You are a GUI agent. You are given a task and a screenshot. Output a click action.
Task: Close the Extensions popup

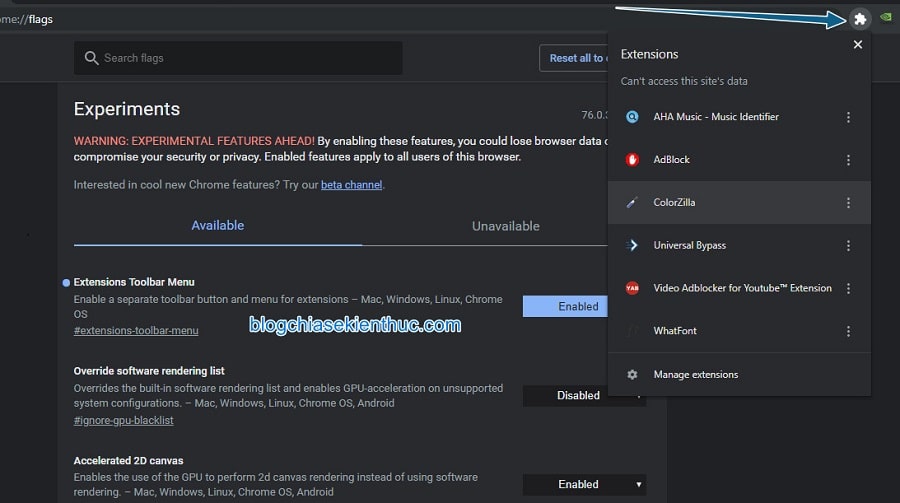pos(858,45)
